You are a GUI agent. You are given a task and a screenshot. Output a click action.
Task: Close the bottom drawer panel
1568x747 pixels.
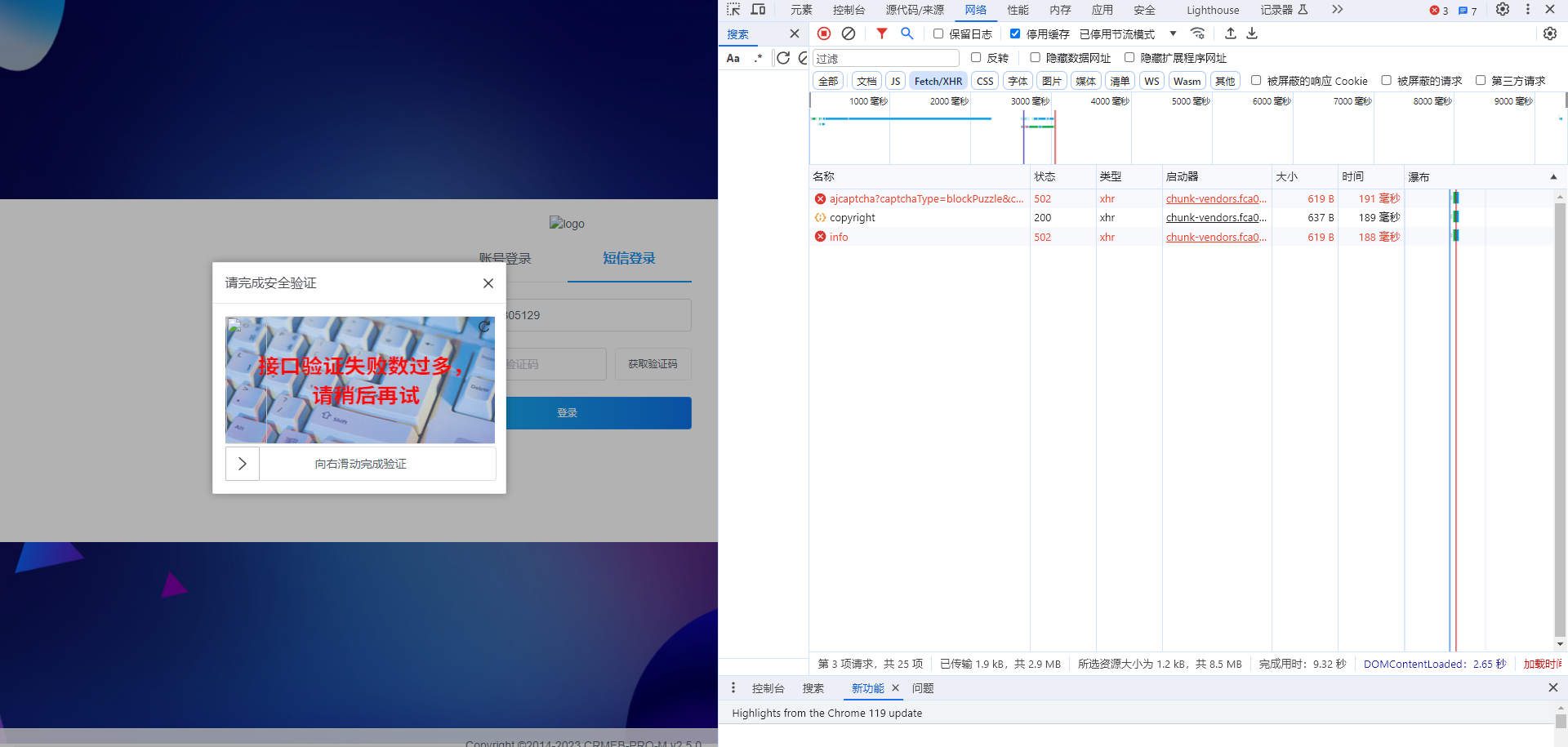[1553, 687]
